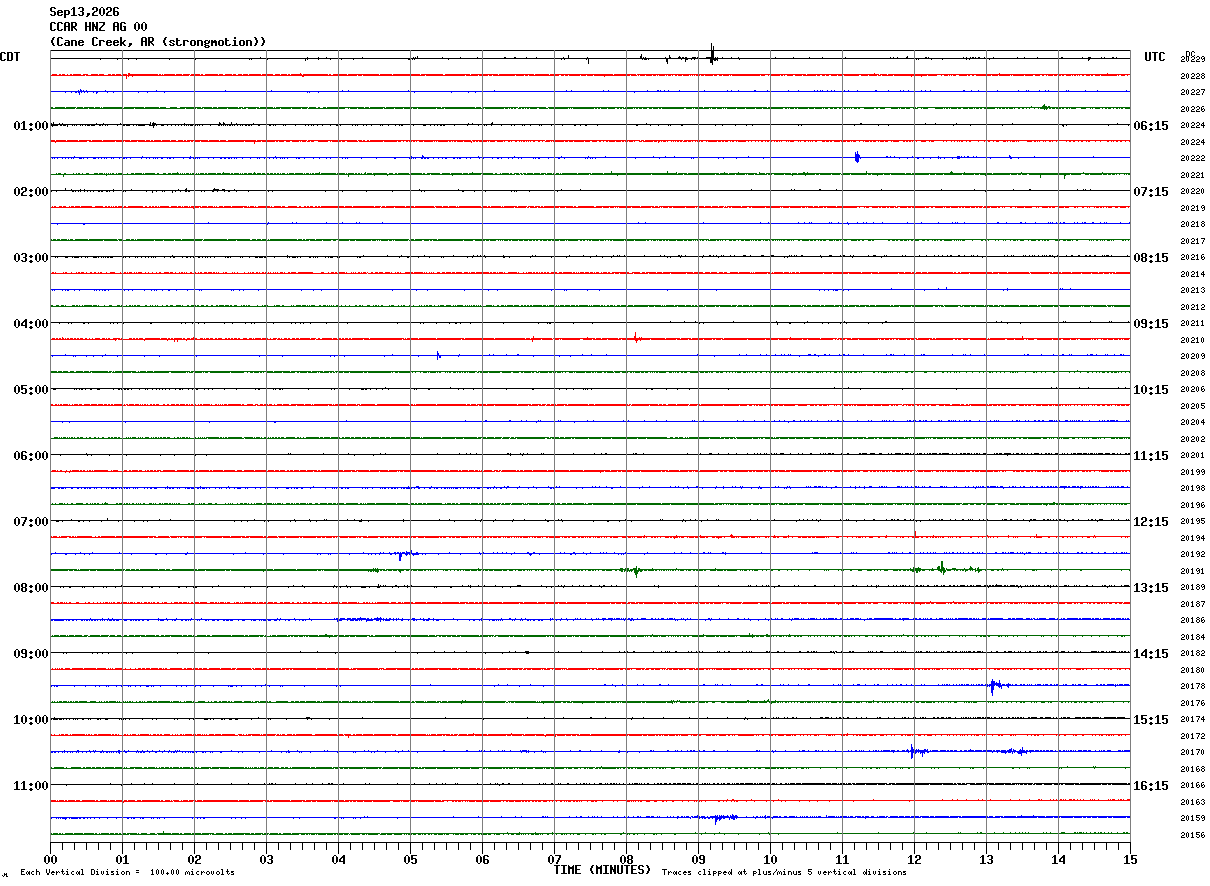This screenshot has width=1210, height=886.
Task: Click the CDT timezone label
Action: tap(10, 57)
